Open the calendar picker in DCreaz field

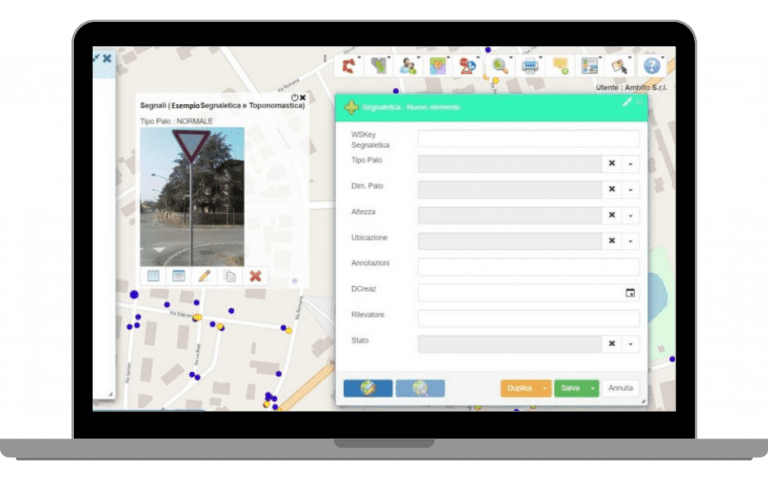(x=630, y=293)
